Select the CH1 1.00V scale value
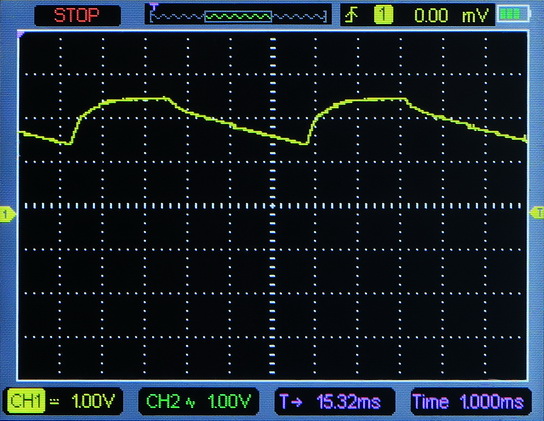The width and height of the screenshot is (544, 421). point(93,402)
